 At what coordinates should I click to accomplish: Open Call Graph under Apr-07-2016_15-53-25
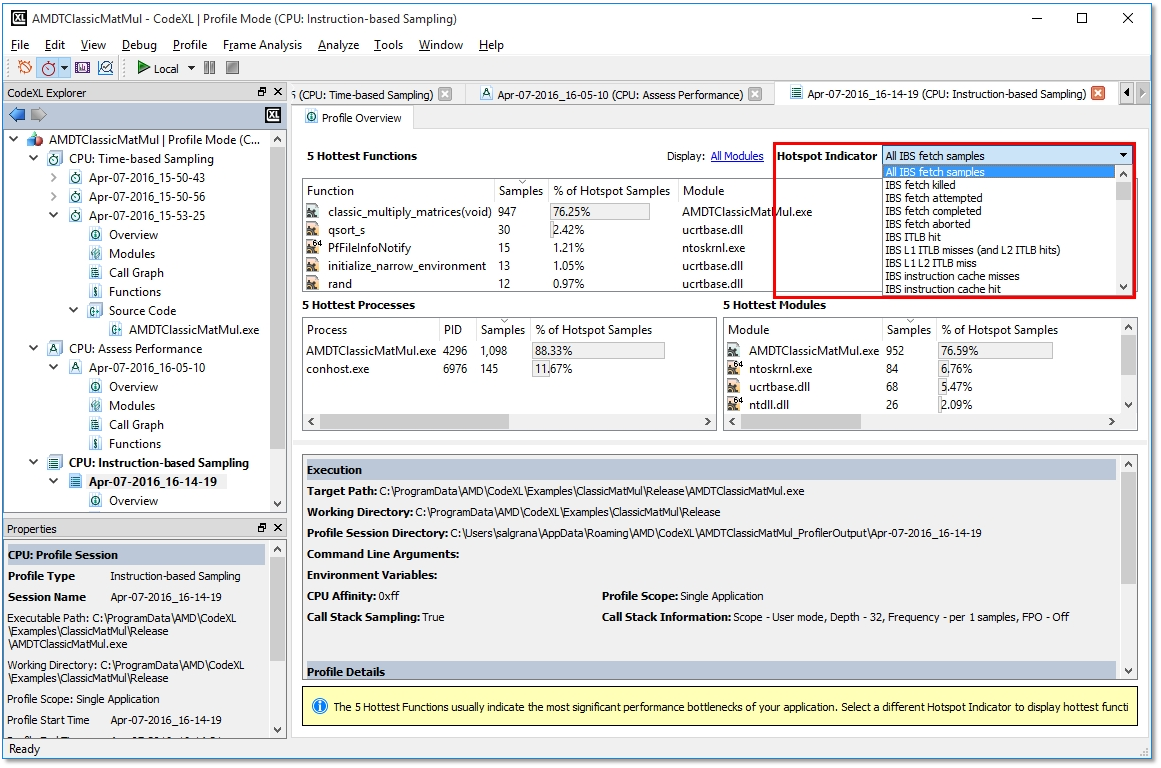tap(136, 273)
